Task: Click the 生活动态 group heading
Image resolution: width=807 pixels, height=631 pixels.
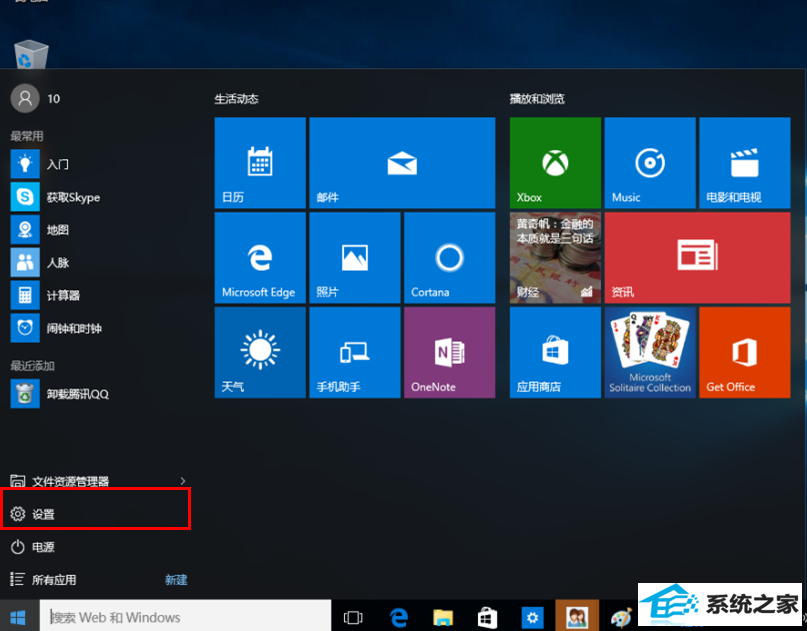Action: [236, 99]
